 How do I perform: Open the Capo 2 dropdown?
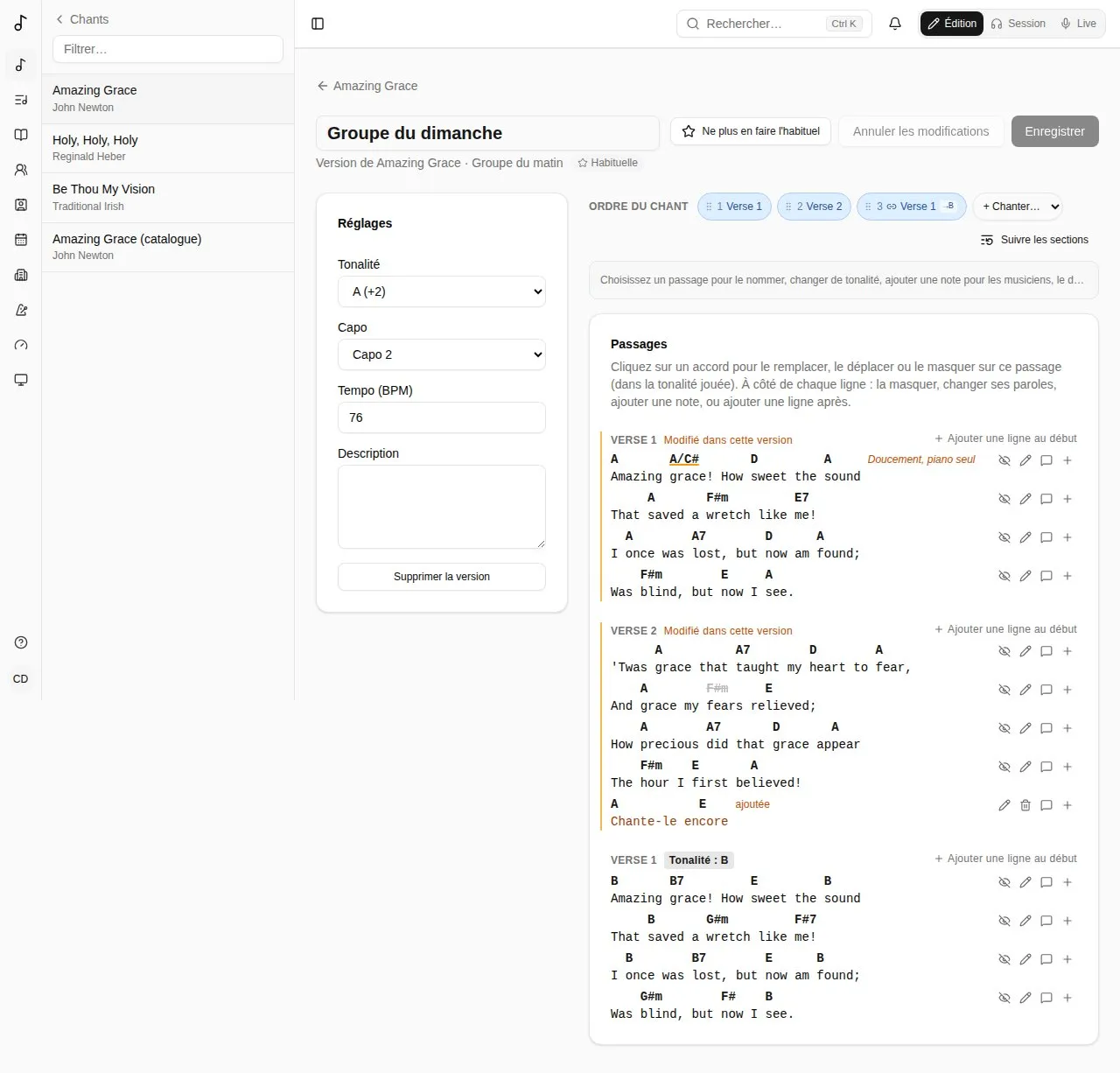coord(442,354)
